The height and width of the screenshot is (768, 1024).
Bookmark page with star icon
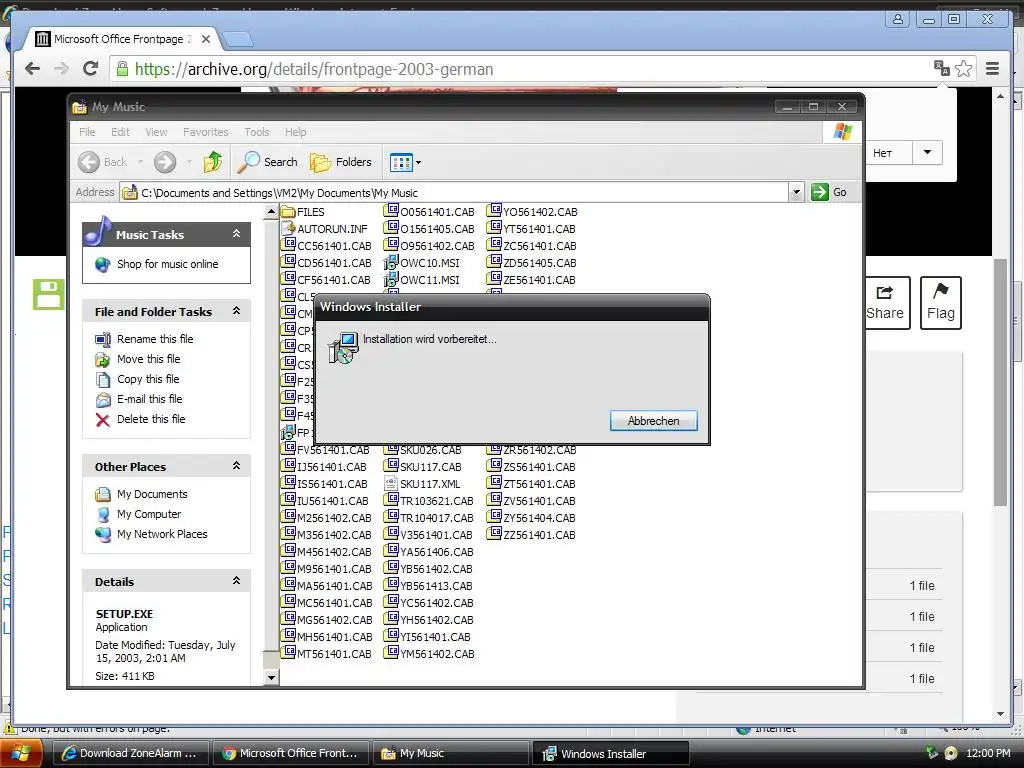coord(963,69)
